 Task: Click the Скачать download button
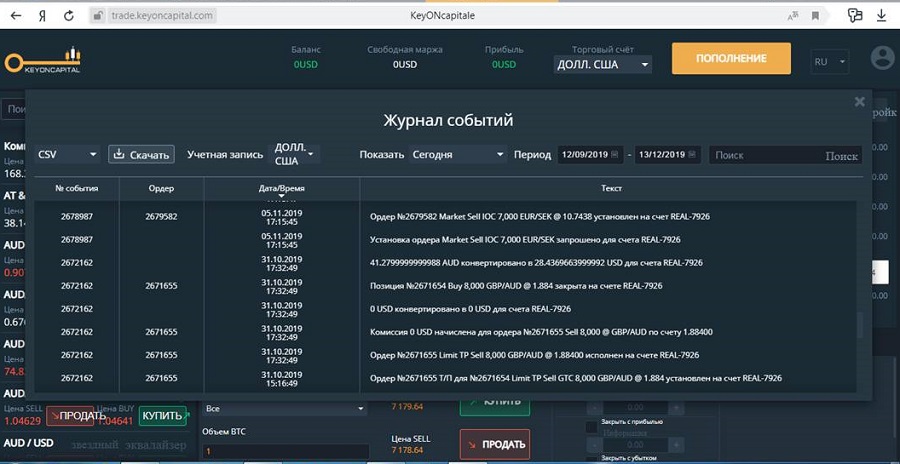point(141,154)
